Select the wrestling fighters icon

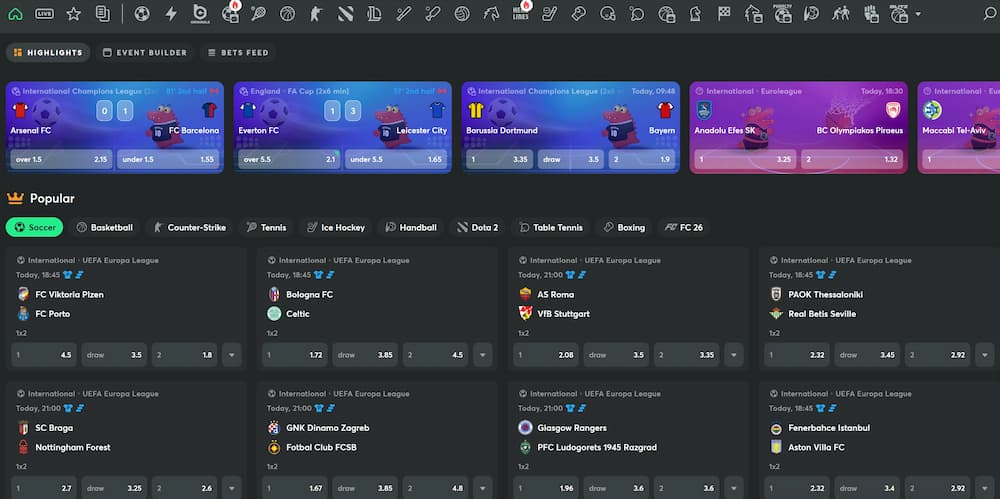point(841,14)
